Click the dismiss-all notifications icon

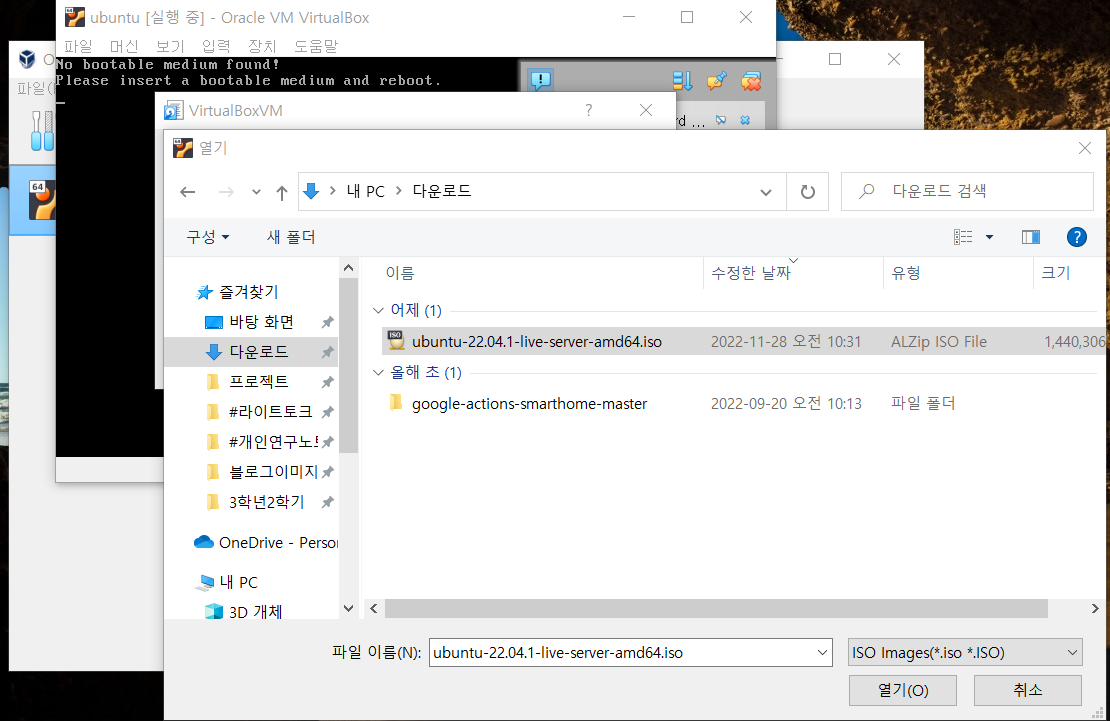(751, 81)
